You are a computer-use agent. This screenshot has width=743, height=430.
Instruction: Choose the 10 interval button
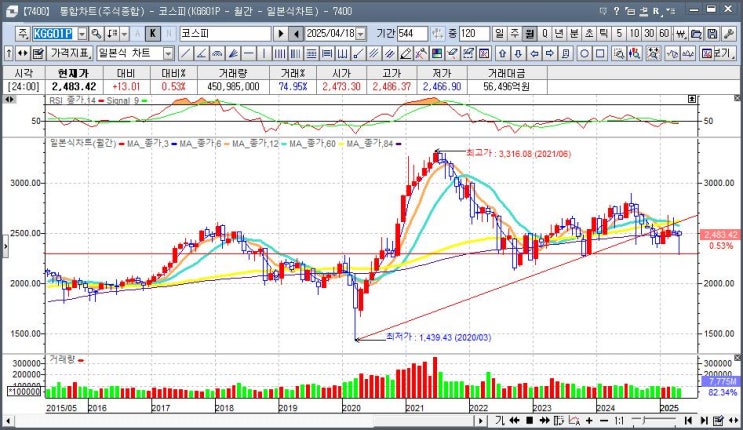pos(634,34)
